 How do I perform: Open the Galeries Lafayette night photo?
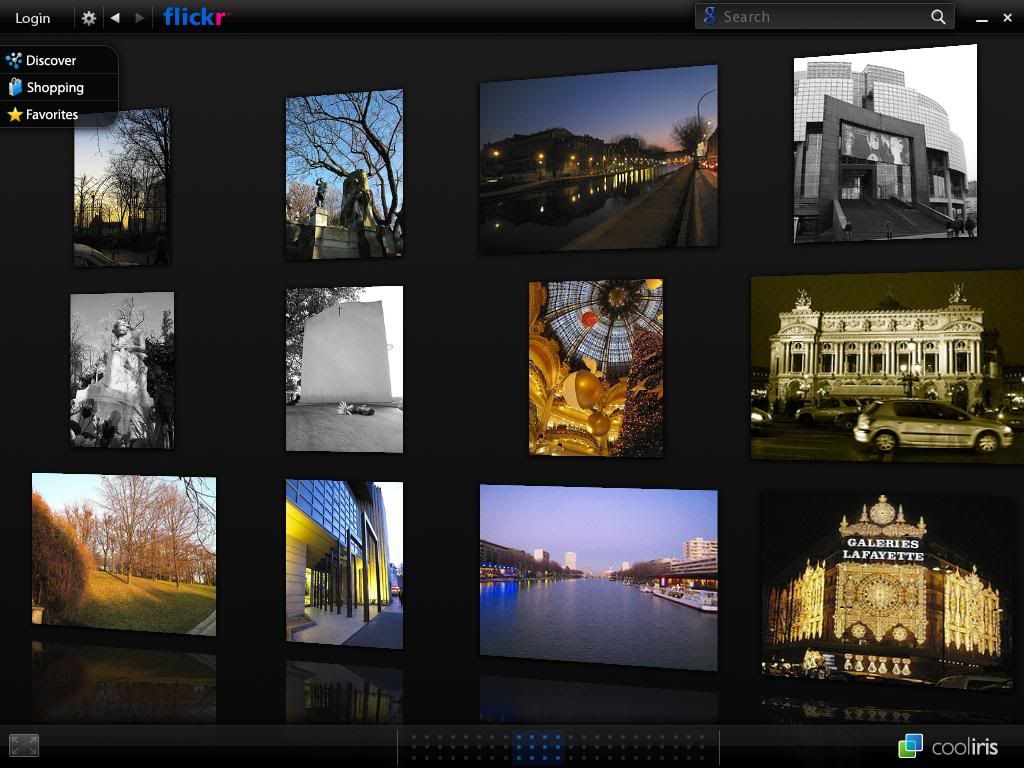click(x=884, y=590)
